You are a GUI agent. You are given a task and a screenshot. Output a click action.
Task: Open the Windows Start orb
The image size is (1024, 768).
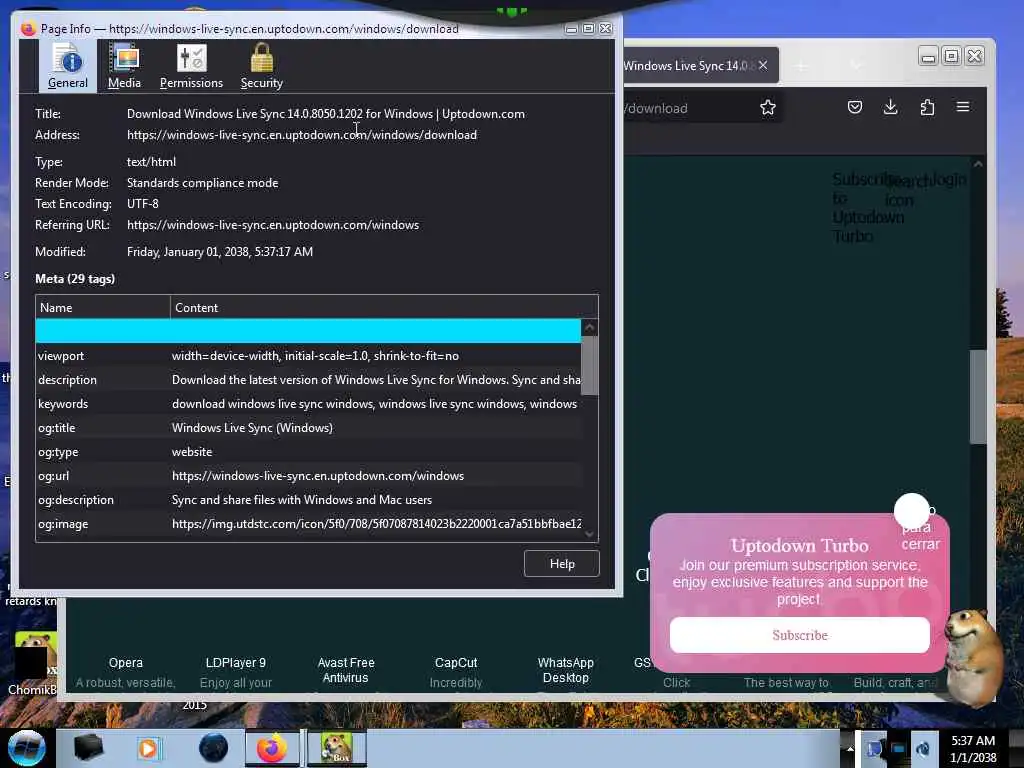pos(27,748)
